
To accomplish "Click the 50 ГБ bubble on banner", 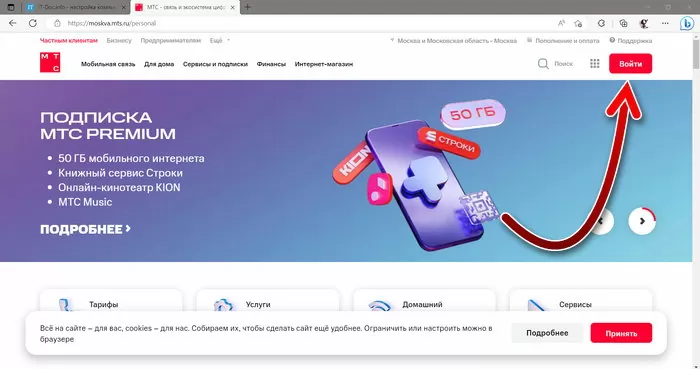I will pos(473,114).
